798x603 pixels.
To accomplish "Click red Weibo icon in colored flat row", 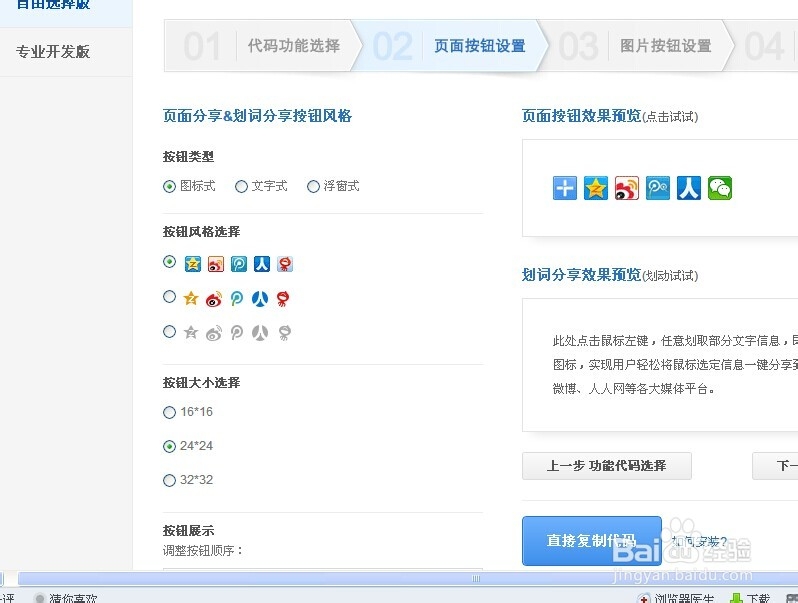I will (214, 299).
